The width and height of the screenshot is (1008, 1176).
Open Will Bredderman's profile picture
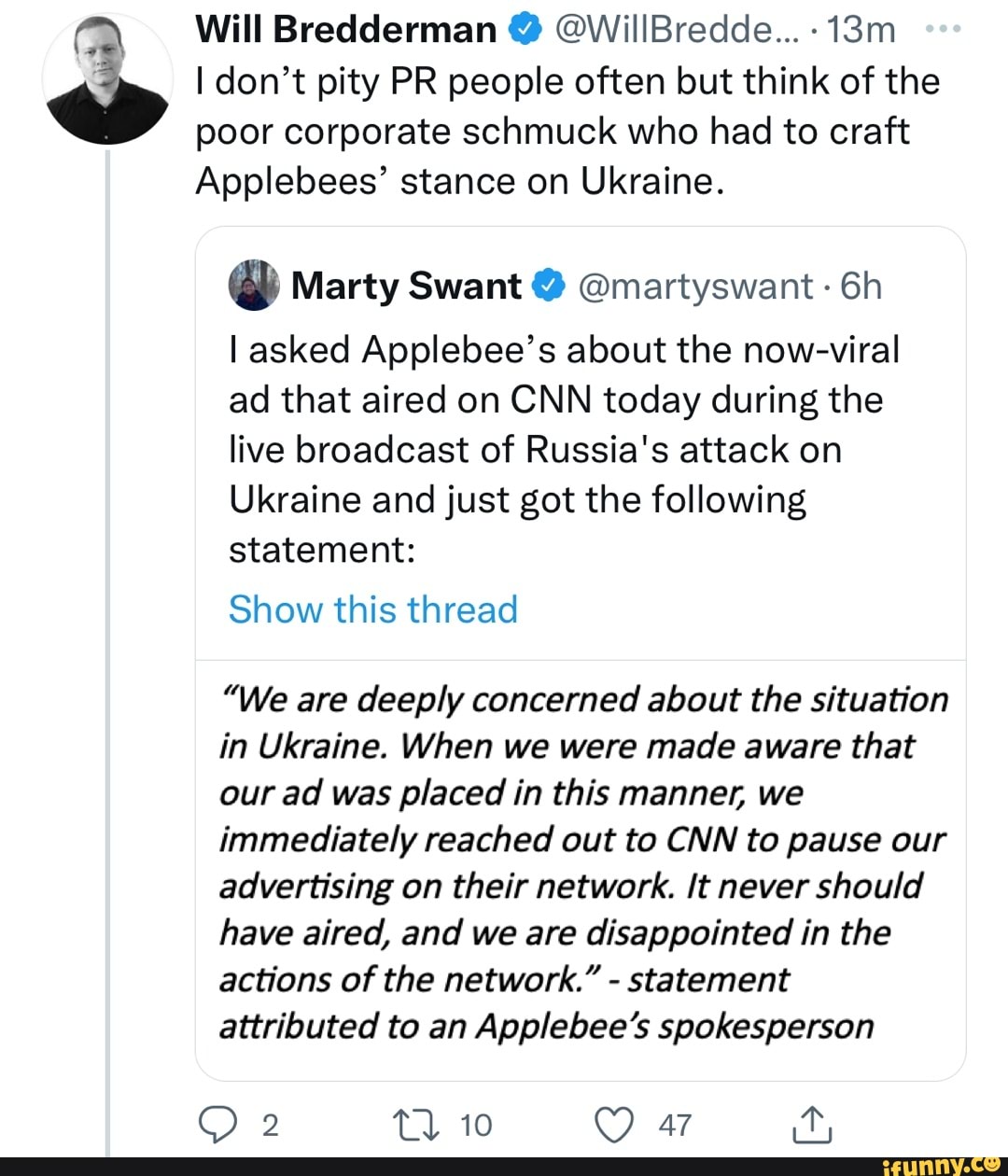click(107, 81)
